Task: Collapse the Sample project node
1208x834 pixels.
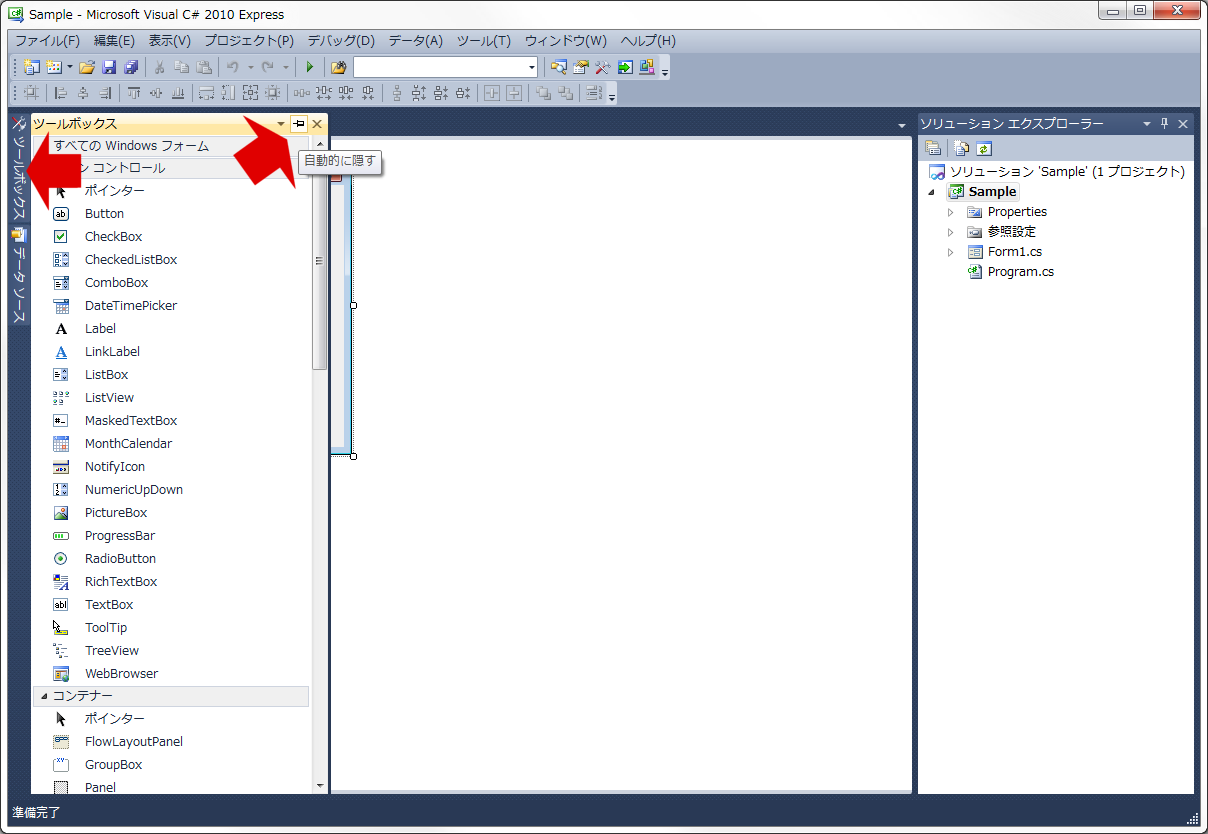Action: [933, 192]
